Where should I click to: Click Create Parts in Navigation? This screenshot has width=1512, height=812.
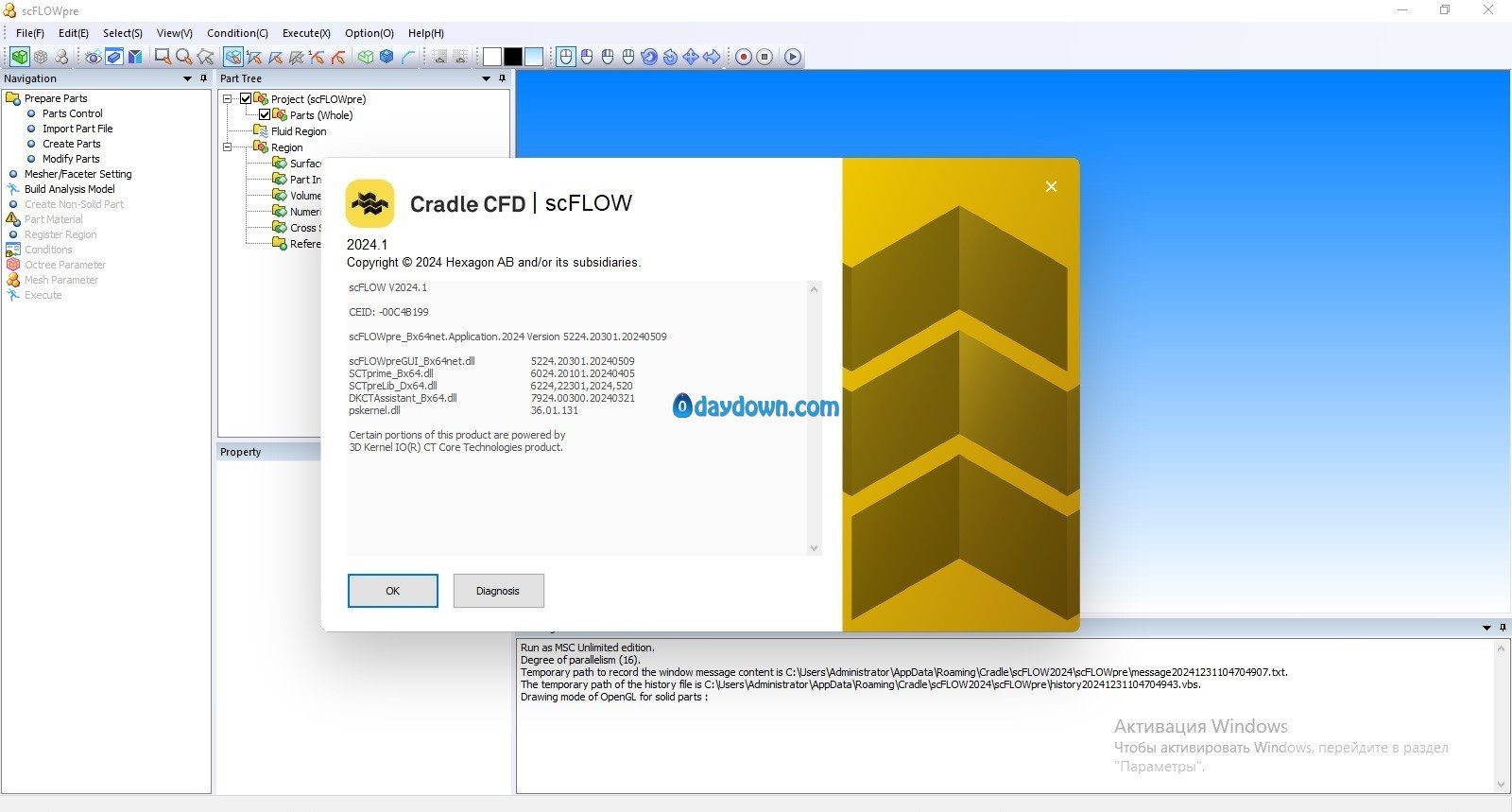coord(71,144)
